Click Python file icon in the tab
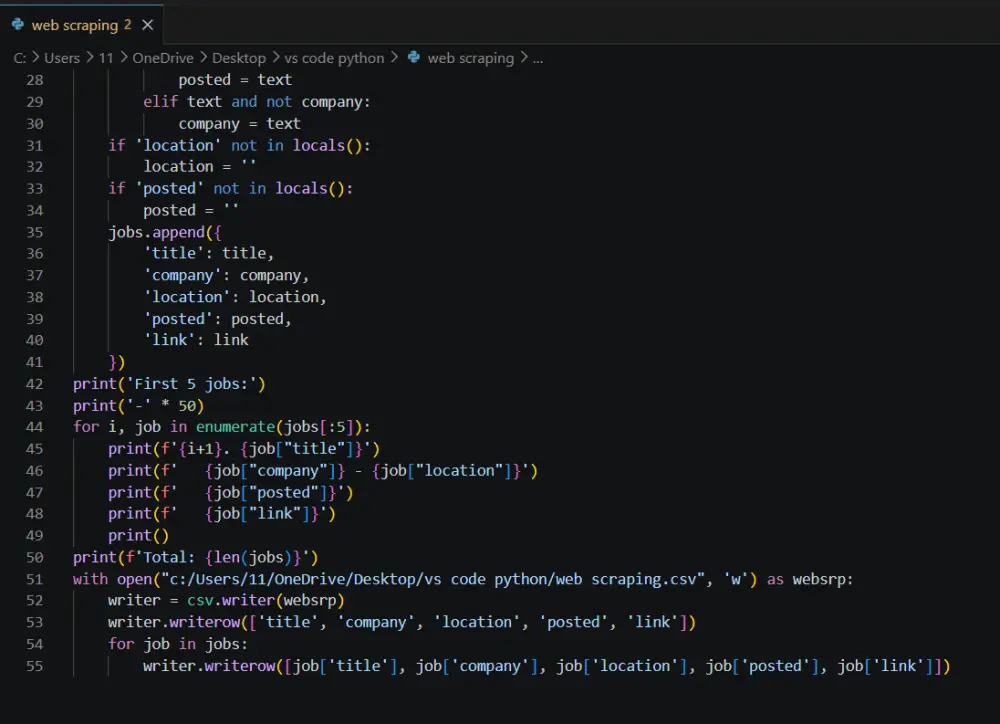 [18, 24]
